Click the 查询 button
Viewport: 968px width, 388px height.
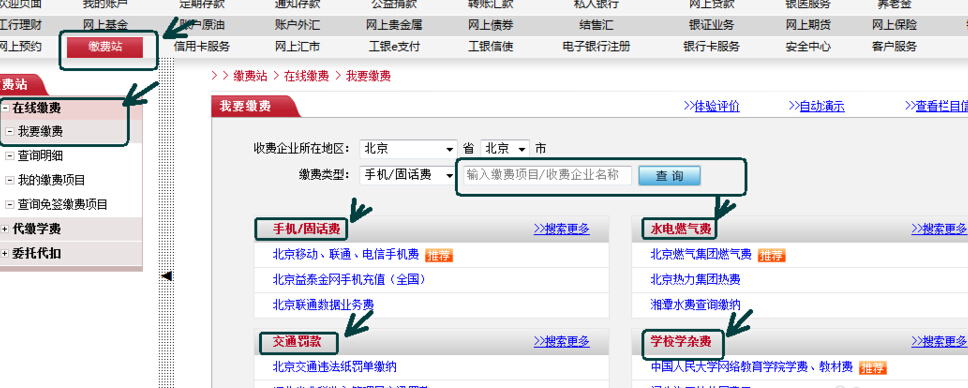point(669,175)
